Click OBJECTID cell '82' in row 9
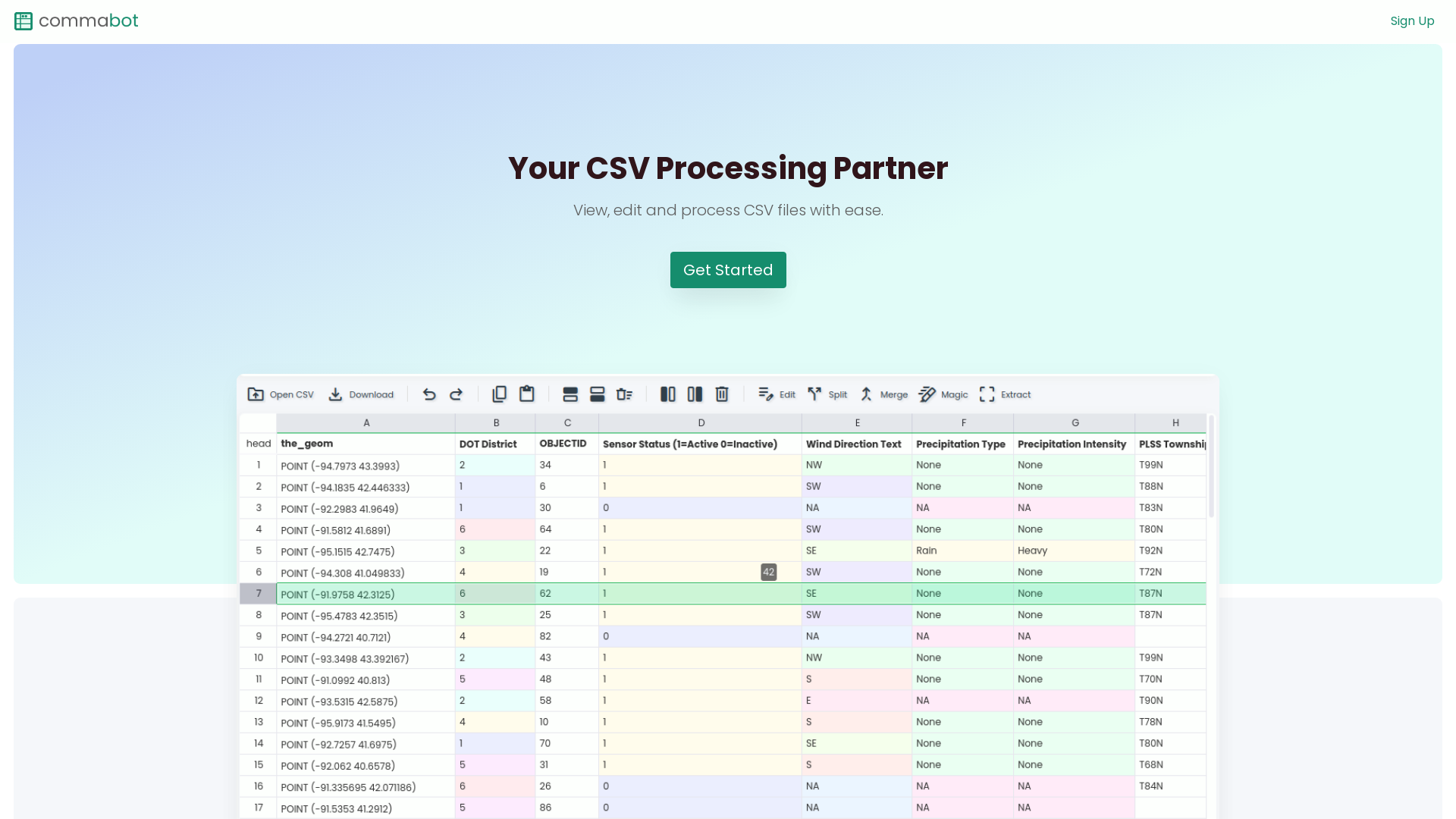This screenshot has width=1456, height=819. [x=567, y=636]
